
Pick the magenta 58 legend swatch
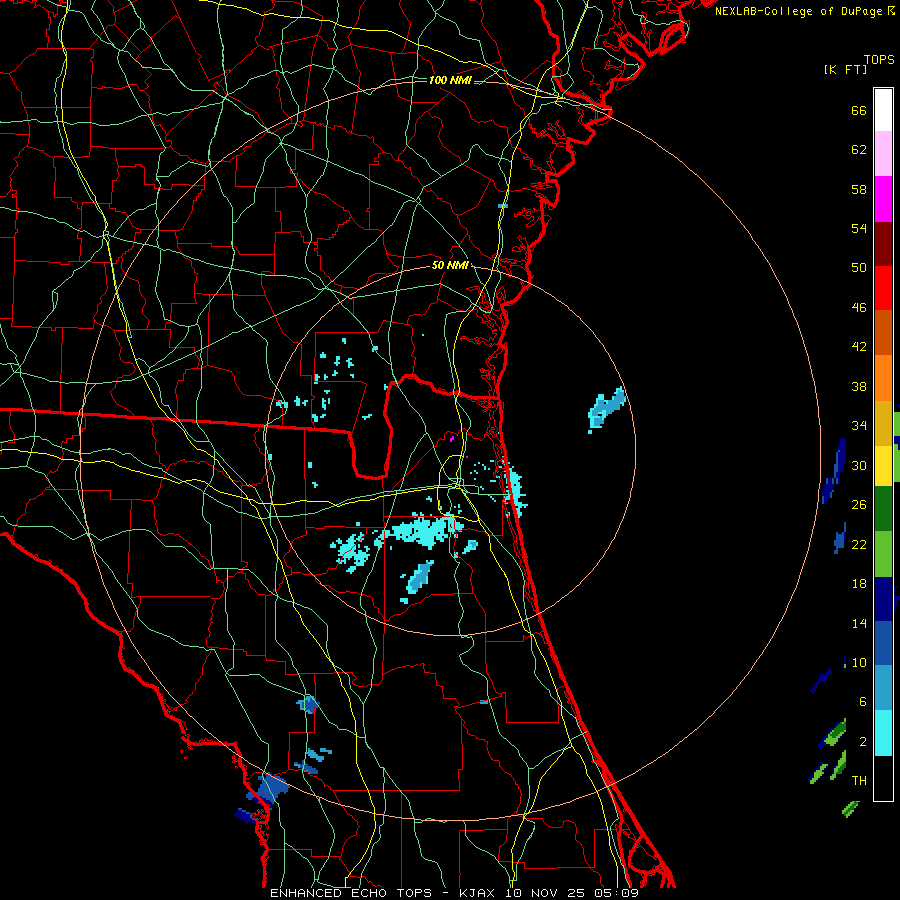click(883, 199)
